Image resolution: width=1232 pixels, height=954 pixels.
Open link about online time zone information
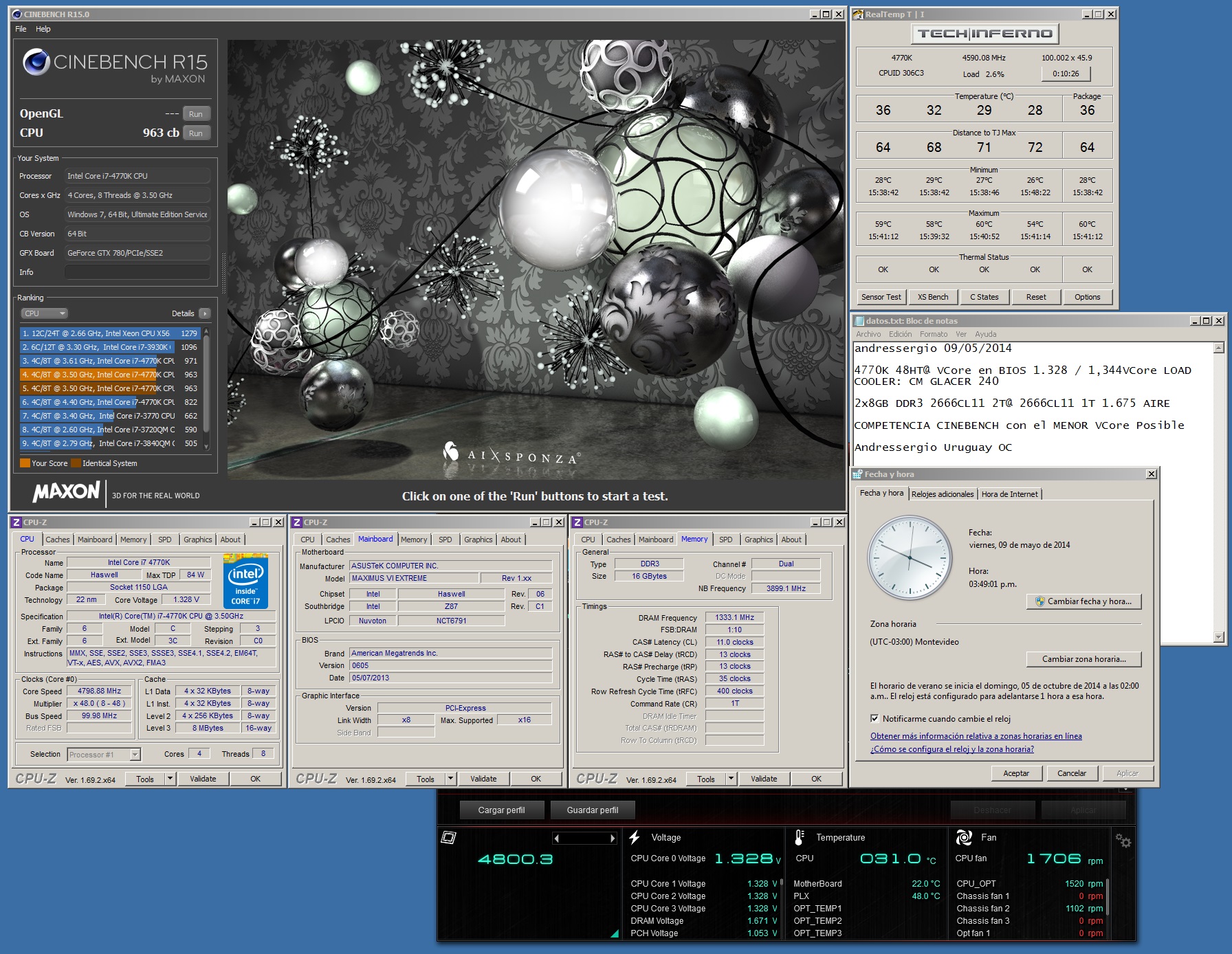point(976,736)
